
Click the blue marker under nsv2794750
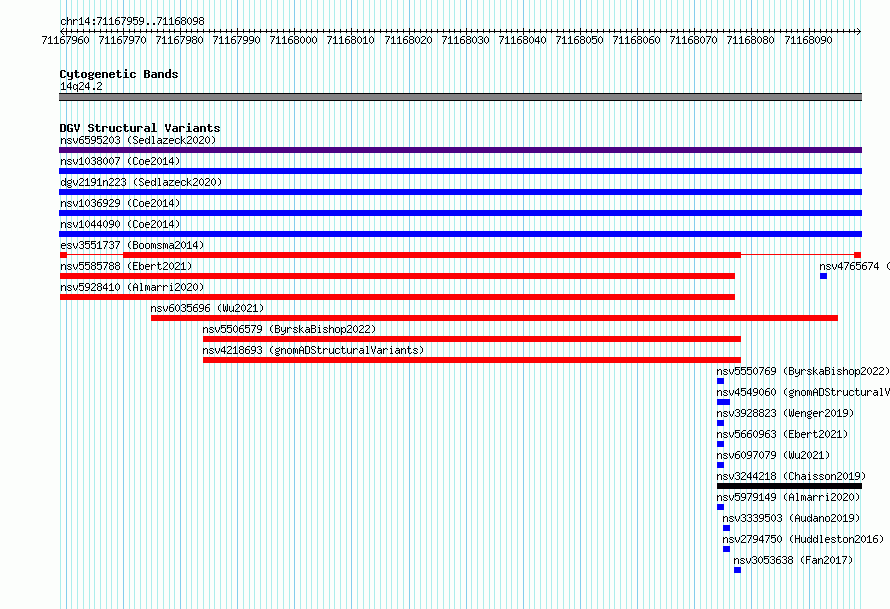727,549
